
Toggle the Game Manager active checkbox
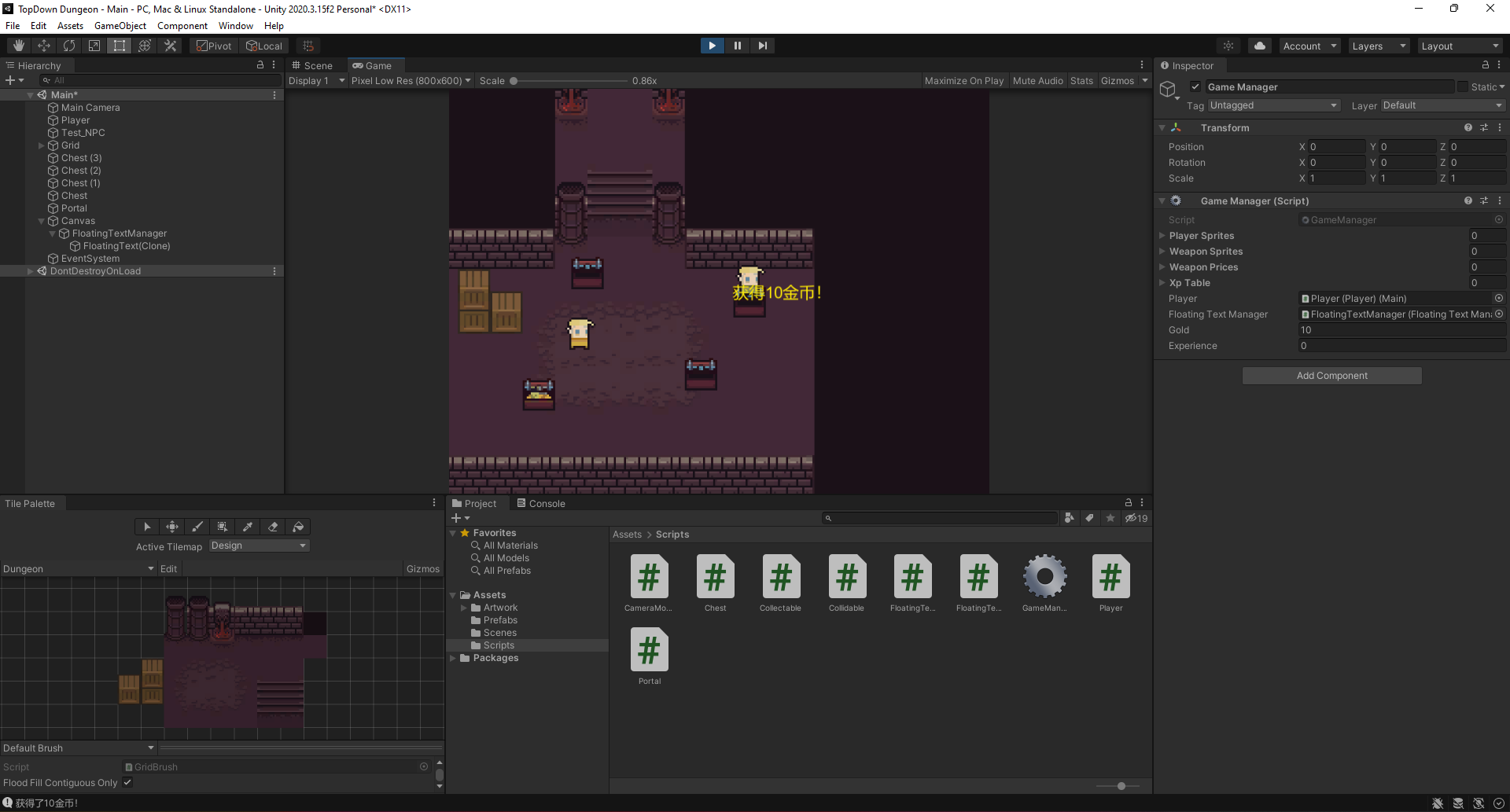(1195, 87)
